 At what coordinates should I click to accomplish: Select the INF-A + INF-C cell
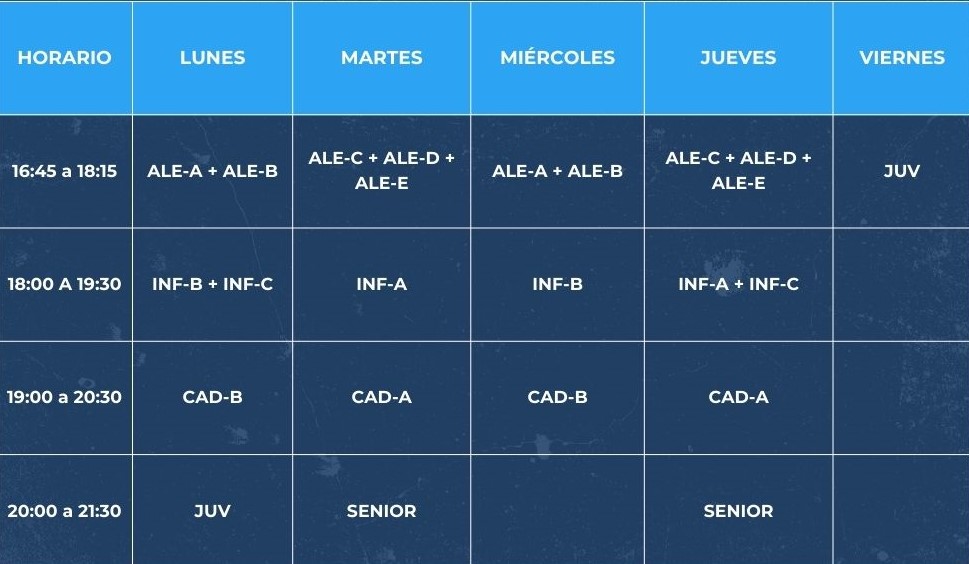[x=738, y=284]
